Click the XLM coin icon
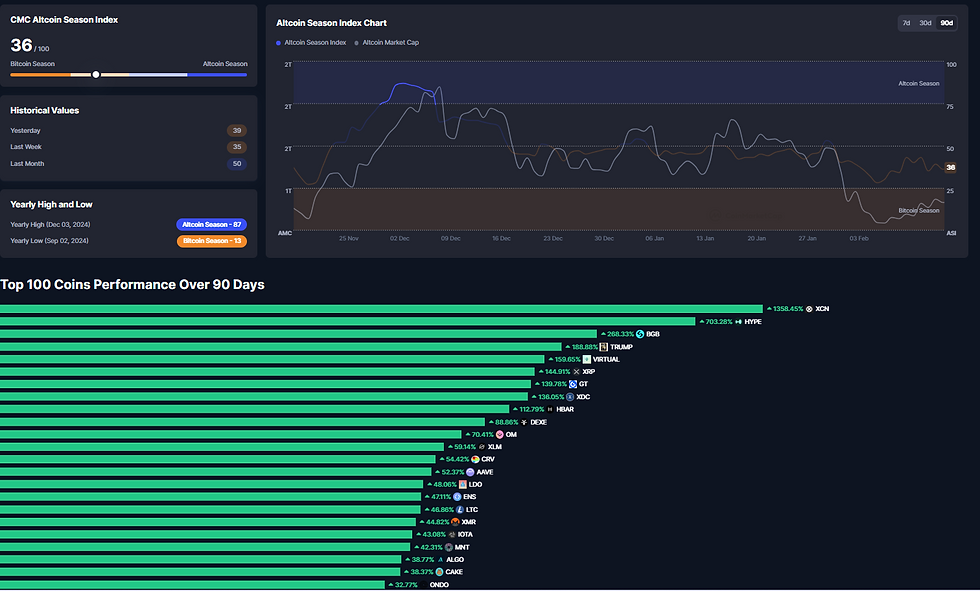The image size is (980, 591). (482, 447)
